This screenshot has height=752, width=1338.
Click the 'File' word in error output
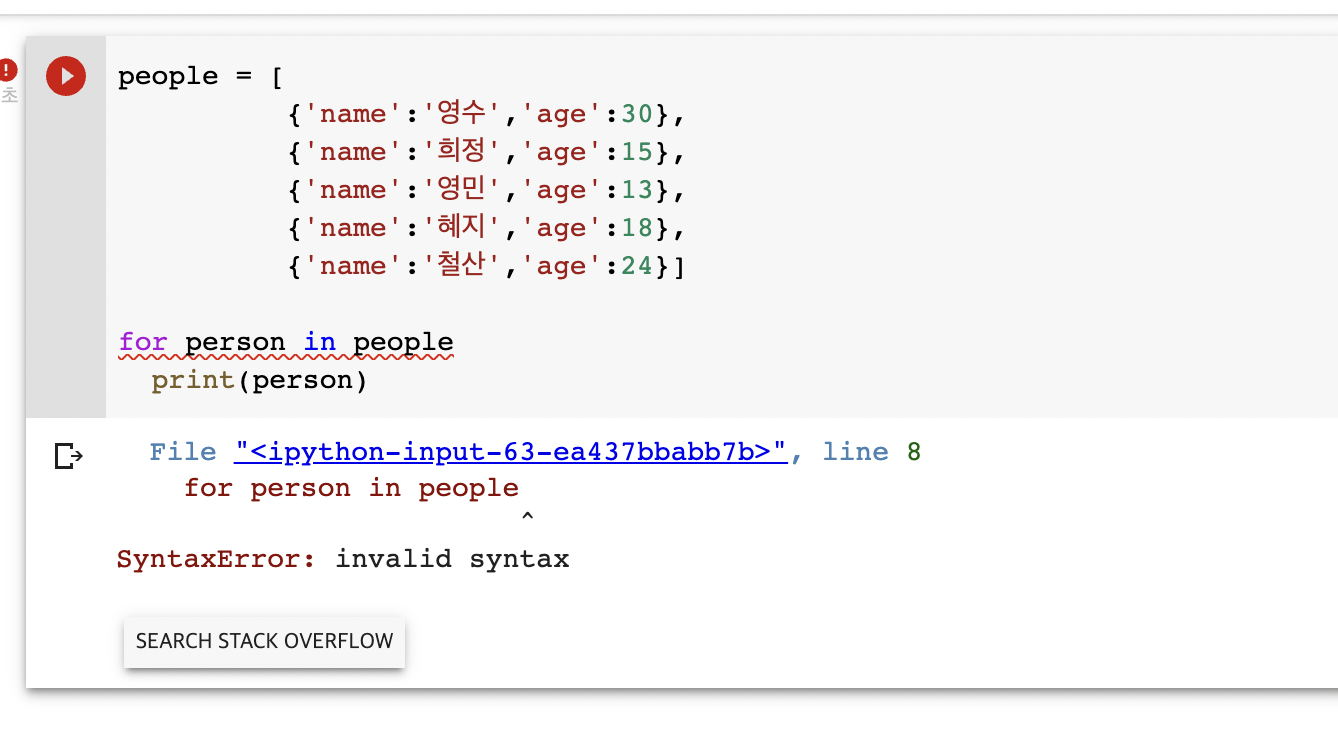click(x=183, y=452)
